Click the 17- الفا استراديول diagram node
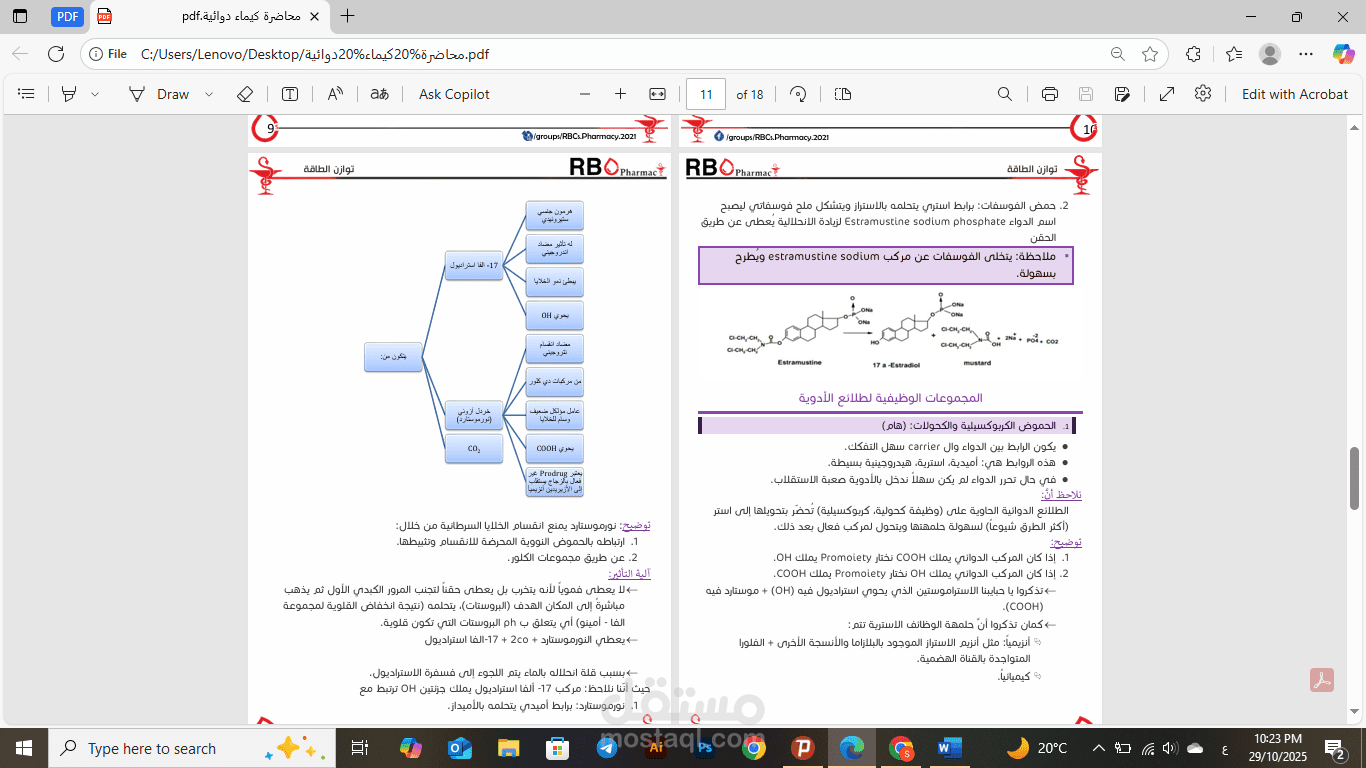This screenshot has width=1366, height=768. tap(474, 265)
